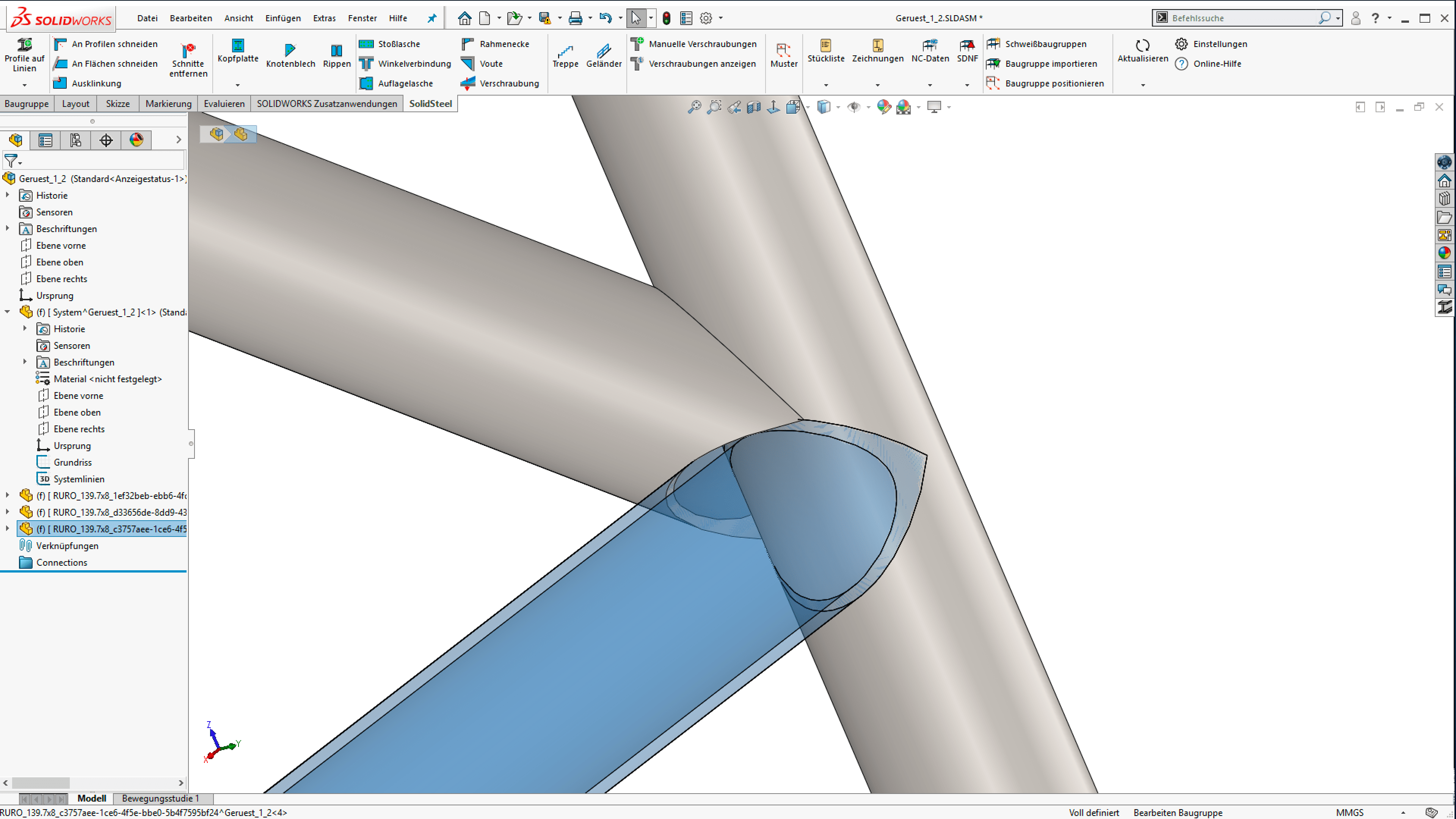Click An Flächen schneiden
The image size is (1456, 819).
point(106,64)
